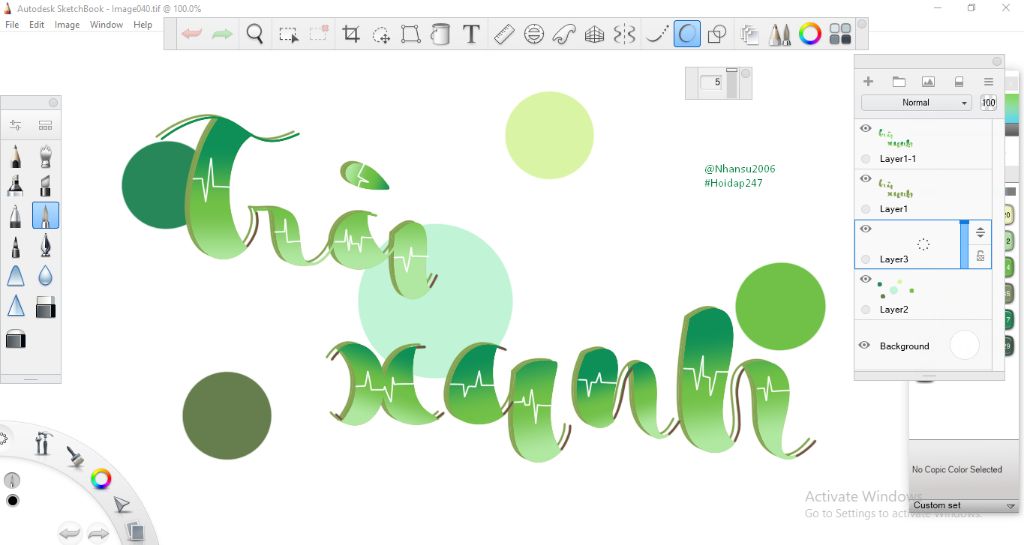Open the Color Wheel in toolbar
This screenshot has width=1024, height=545.
pyautogui.click(x=810, y=34)
